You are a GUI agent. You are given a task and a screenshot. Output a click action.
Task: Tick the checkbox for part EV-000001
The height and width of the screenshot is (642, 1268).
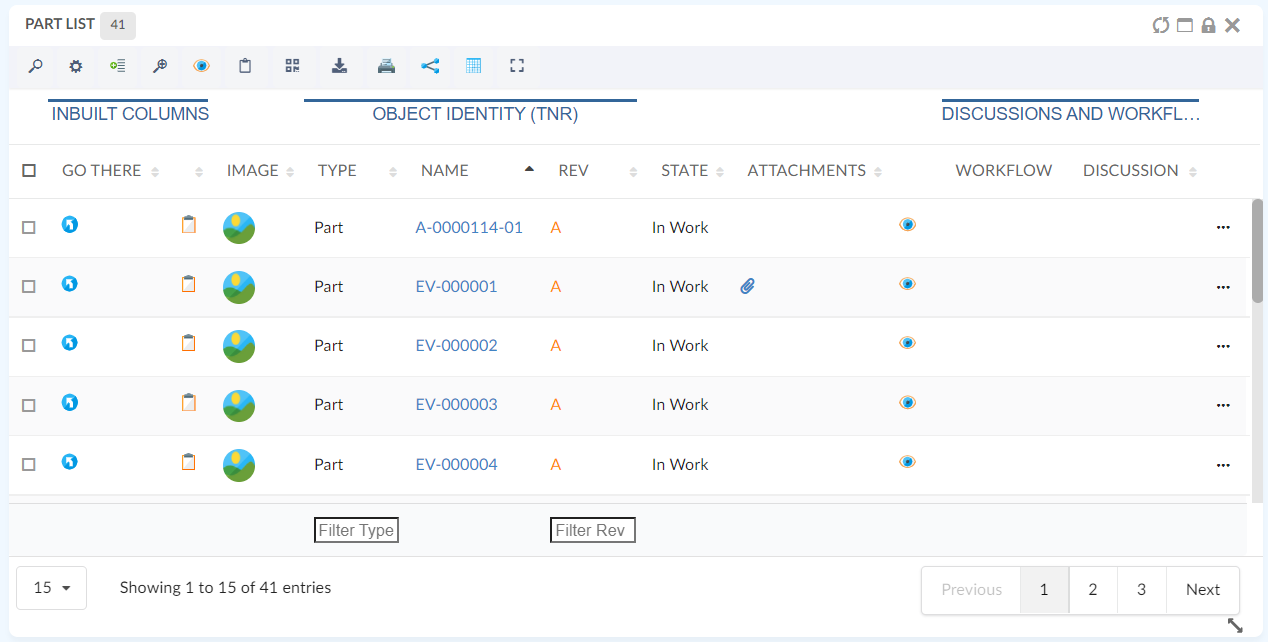[29, 287]
